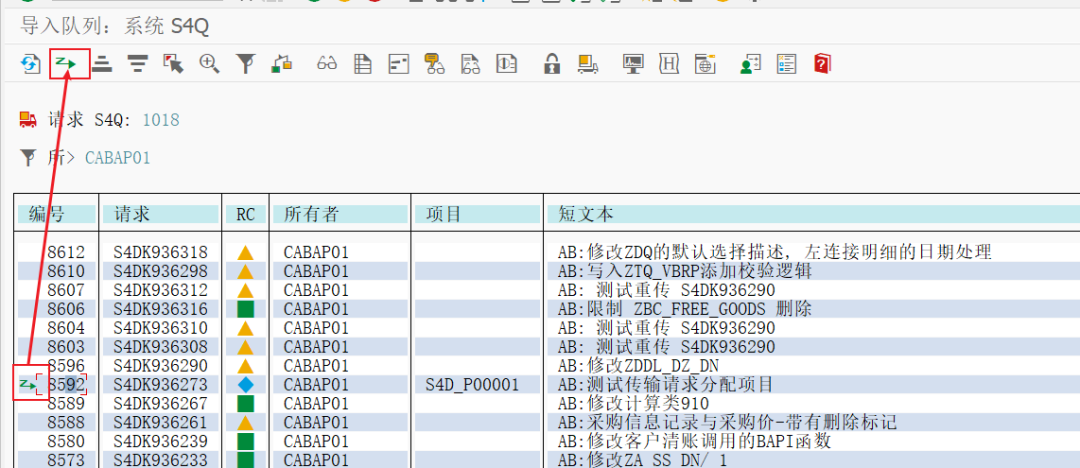The width and height of the screenshot is (1080, 468).
Task: Click number 8606 in the 编号 column
Action: tap(66, 309)
